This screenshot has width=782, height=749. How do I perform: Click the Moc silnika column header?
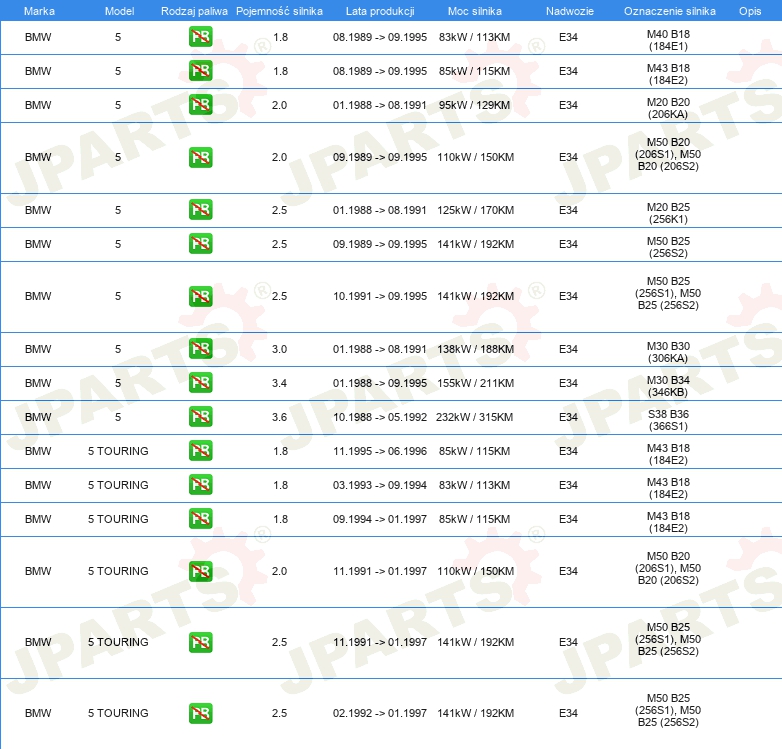click(475, 11)
